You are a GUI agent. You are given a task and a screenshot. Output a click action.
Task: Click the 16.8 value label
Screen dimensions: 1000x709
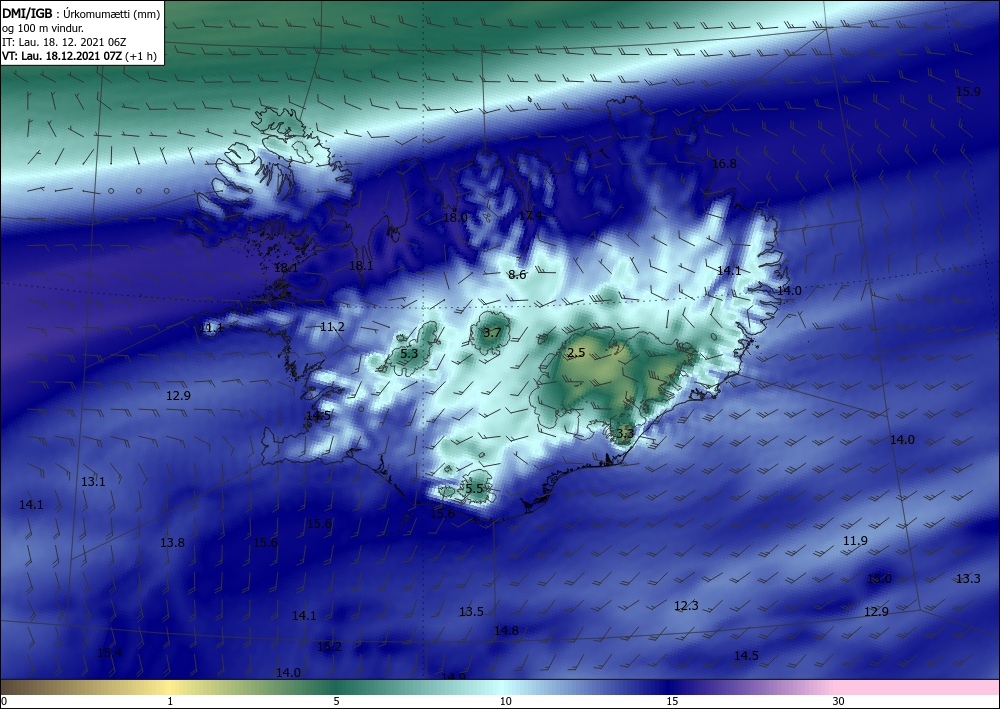[x=724, y=164]
